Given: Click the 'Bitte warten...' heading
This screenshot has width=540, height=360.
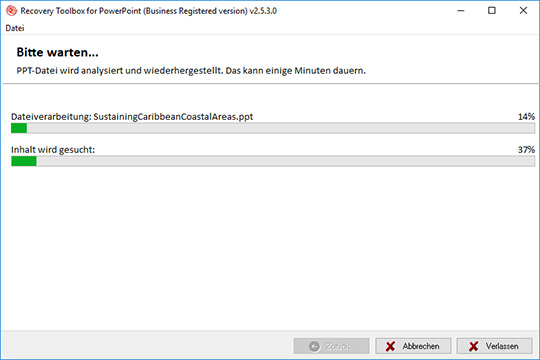Looking at the screenshot, I should [x=58, y=52].
